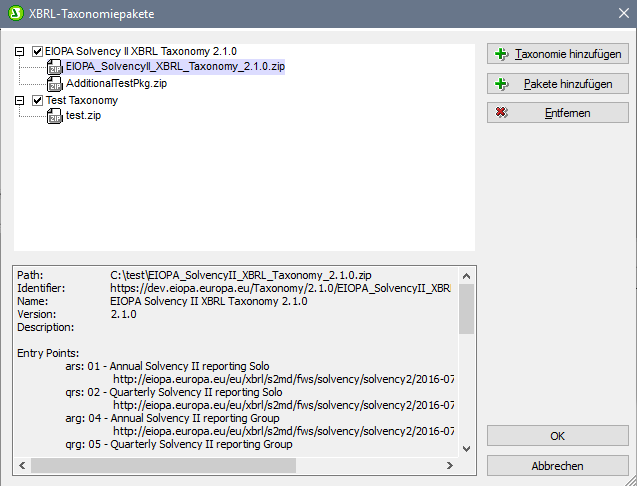This screenshot has height=486, width=637.
Task: Click the test.zip package icon
Action: [55, 116]
